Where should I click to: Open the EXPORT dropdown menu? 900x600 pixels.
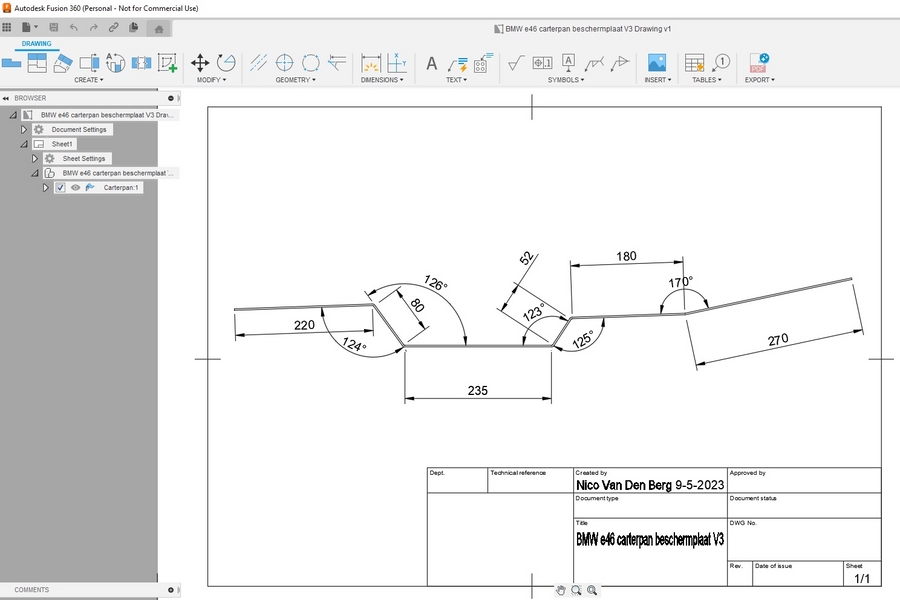[760, 80]
